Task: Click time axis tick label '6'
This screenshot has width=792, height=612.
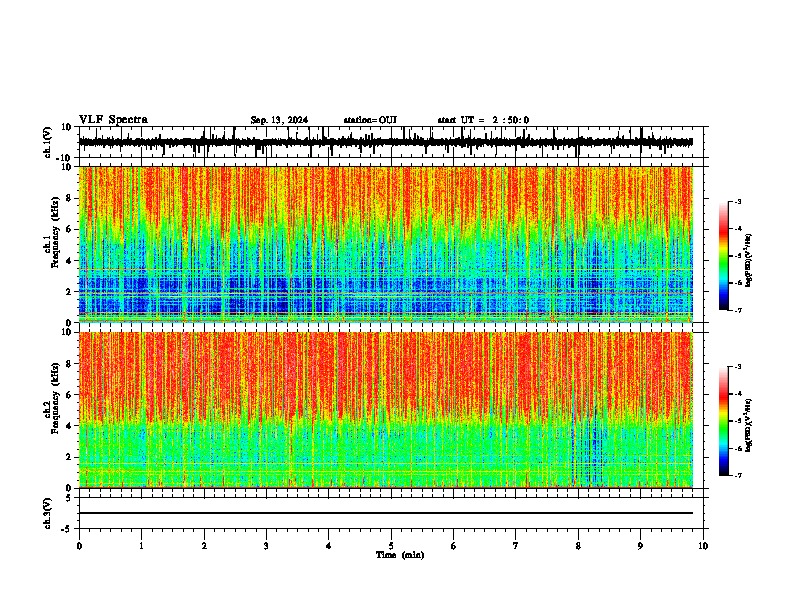Action: pyautogui.click(x=454, y=546)
